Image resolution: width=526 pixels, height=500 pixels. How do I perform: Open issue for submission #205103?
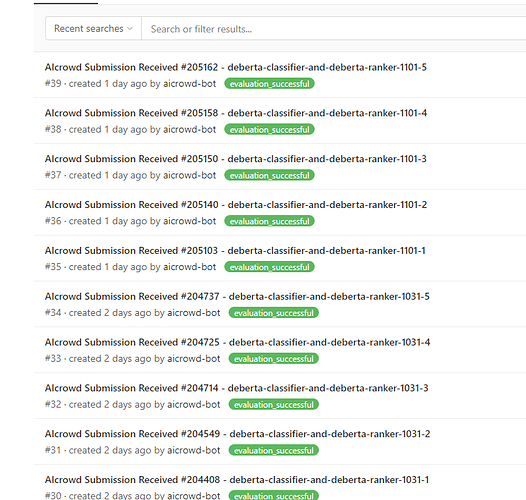235,251
